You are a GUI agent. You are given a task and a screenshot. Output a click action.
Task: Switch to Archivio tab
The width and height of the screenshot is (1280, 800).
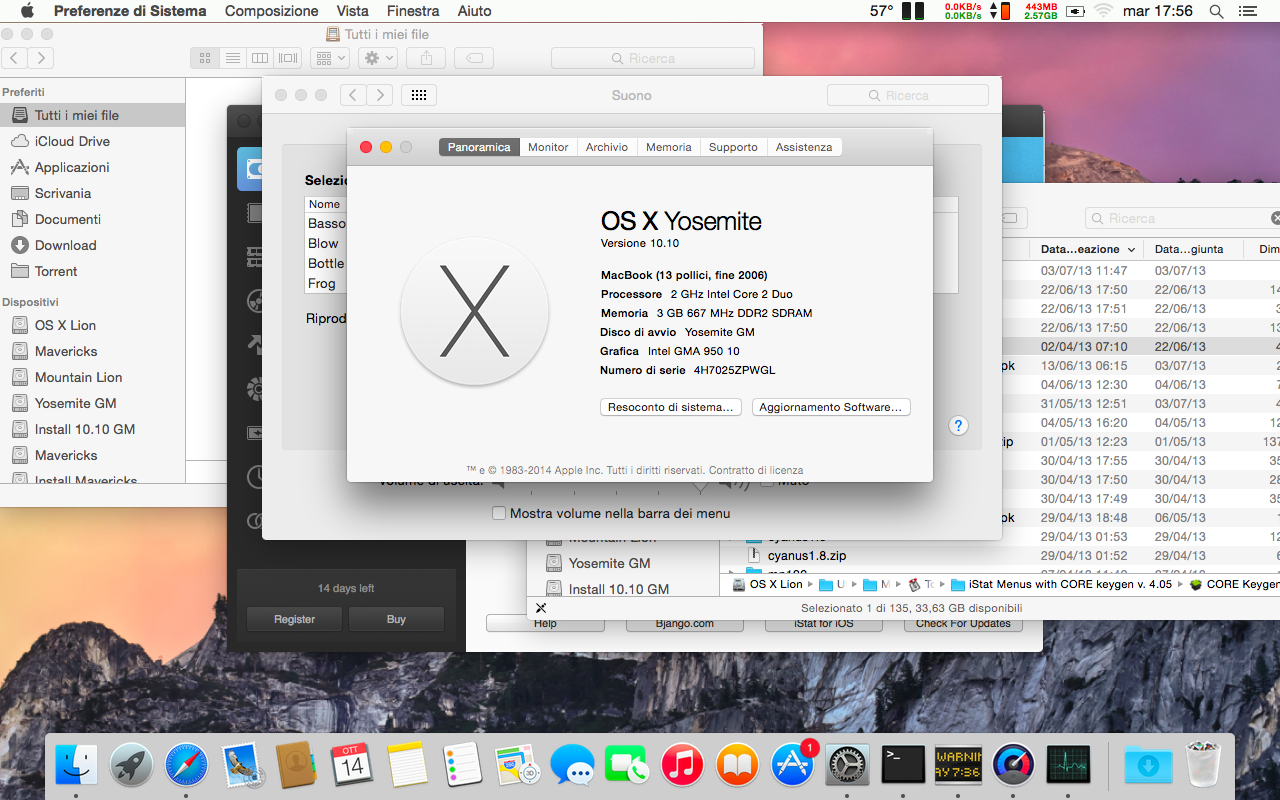pos(607,147)
